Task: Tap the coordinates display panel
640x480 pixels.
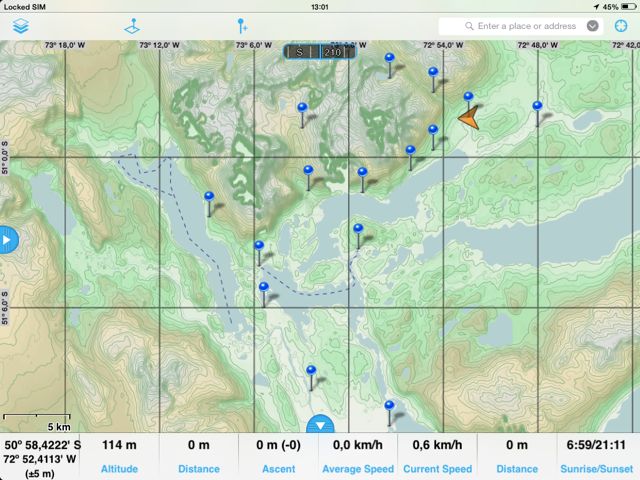Action: (x=42, y=456)
